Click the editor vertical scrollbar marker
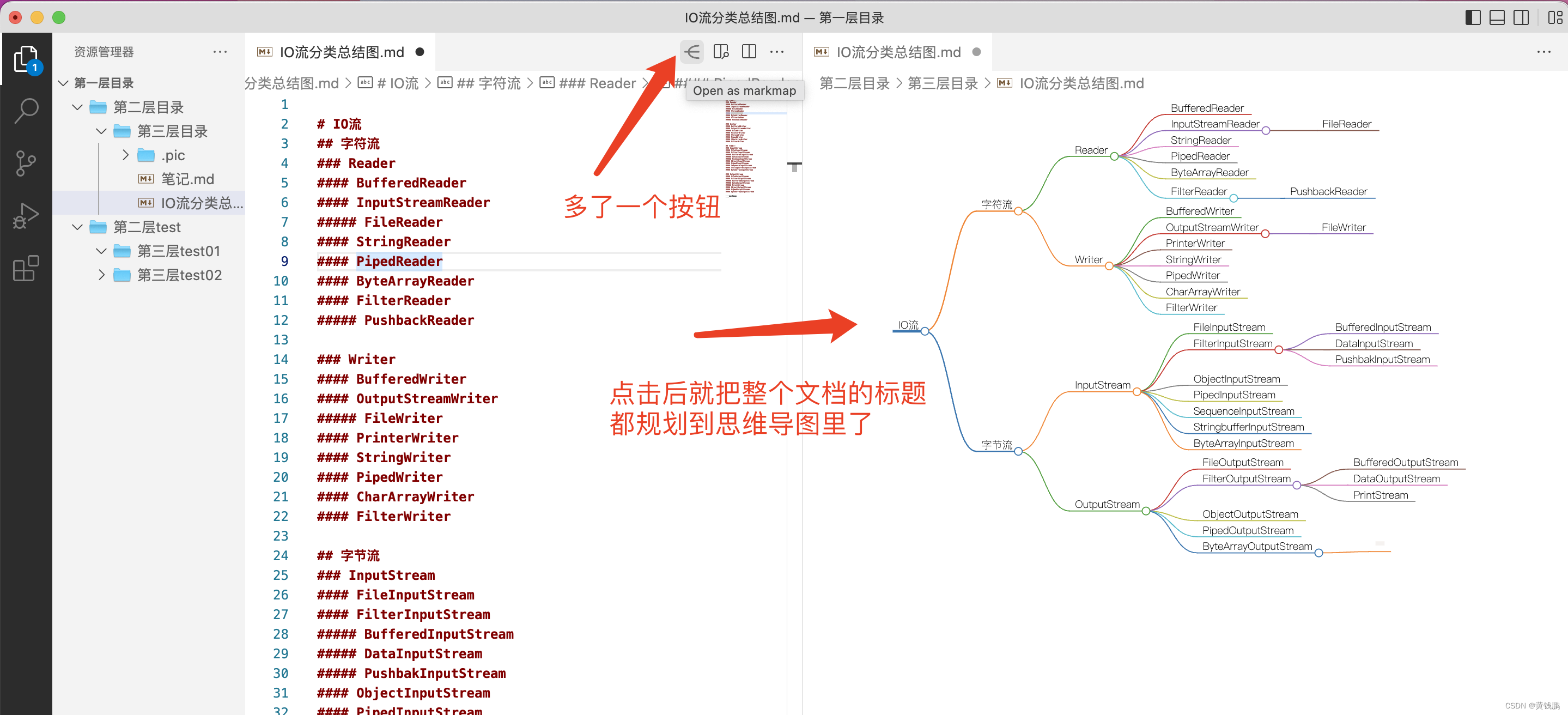Image resolution: width=1568 pixels, height=715 pixels. pos(794,167)
